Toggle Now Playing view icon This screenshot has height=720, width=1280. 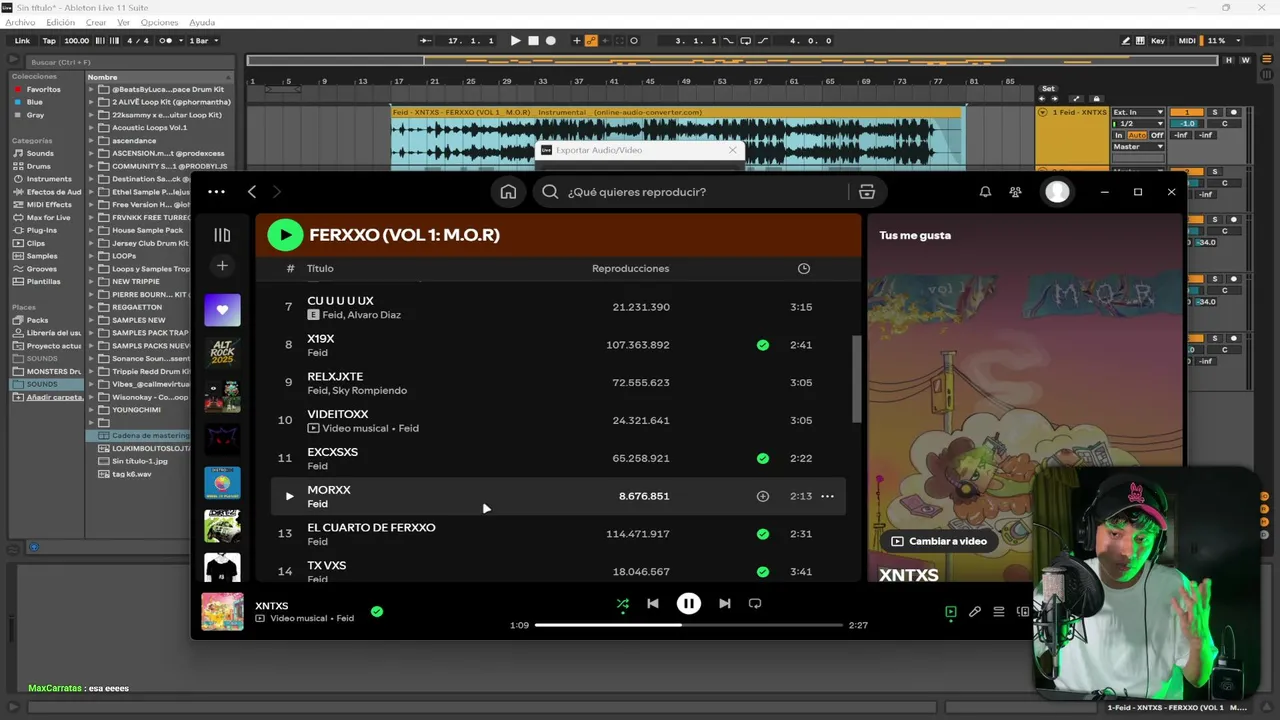point(951,612)
